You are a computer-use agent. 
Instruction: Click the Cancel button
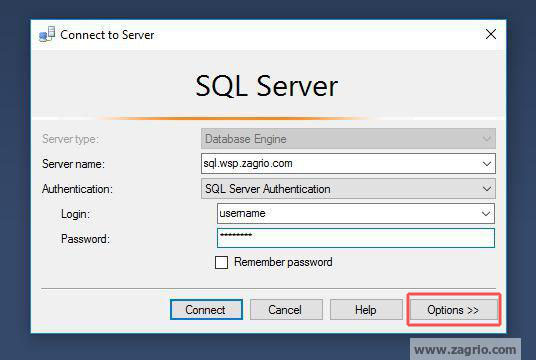tap(286, 310)
